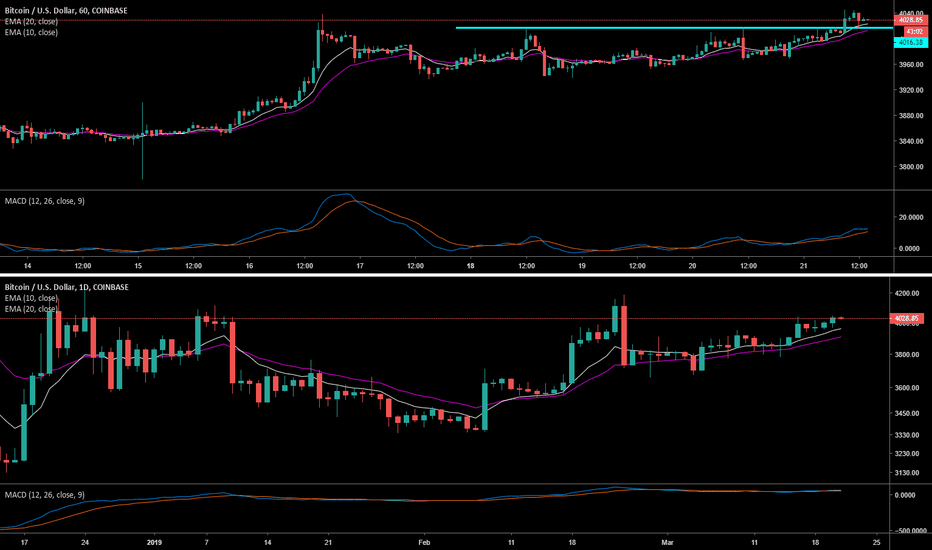This screenshot has width=932, height=550.
Task: Click 3450.00 on the daily price axis
Action: (906, 413)
